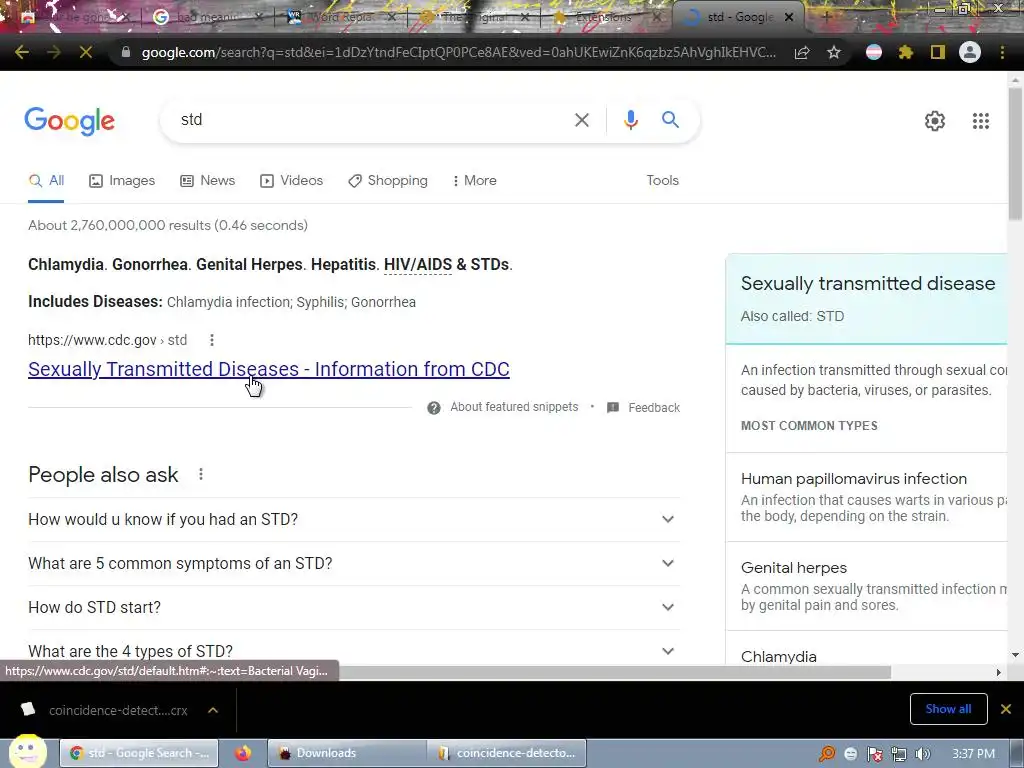1024x768 pixels.
Task: Open Genital herpes entry
Action: 793,568
